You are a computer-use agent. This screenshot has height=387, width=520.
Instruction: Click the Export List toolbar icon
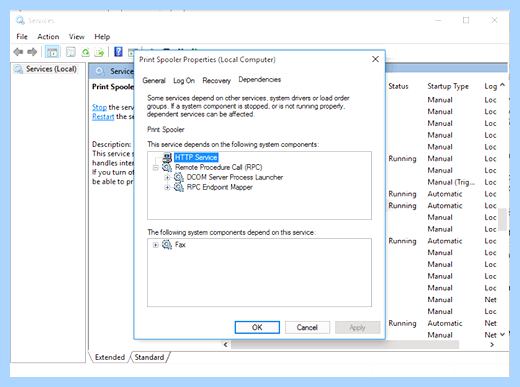[x=99, y=52]
